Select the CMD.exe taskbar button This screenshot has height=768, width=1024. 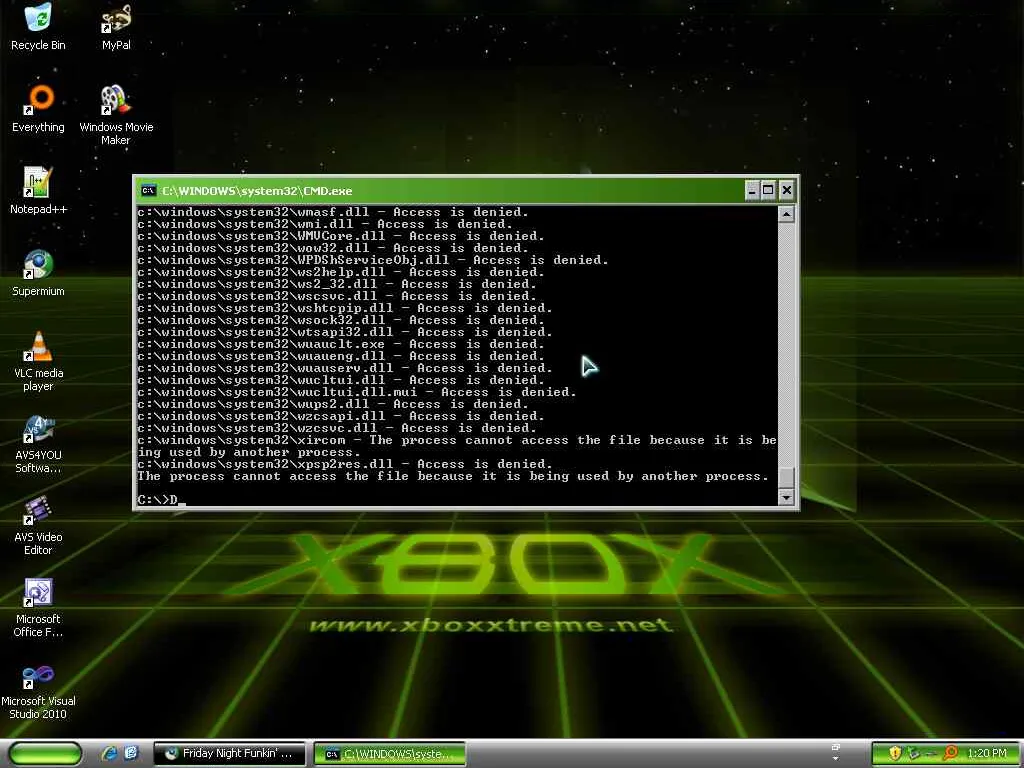pos(390,754)
